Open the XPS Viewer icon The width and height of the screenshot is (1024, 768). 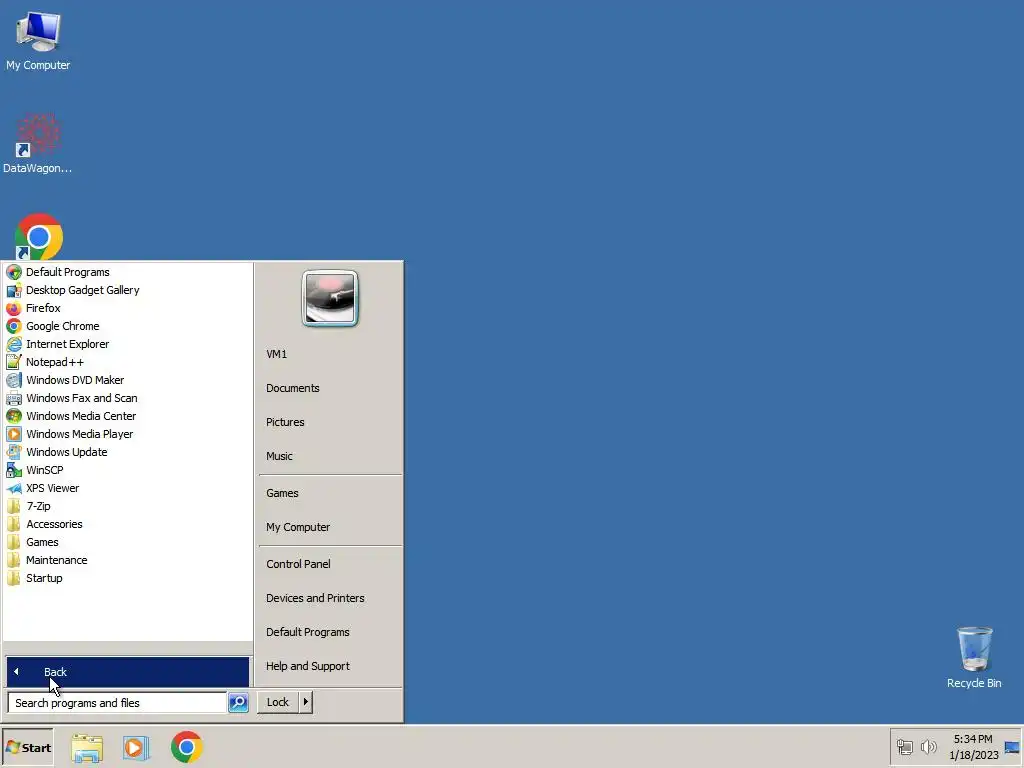tap(14, 488)
